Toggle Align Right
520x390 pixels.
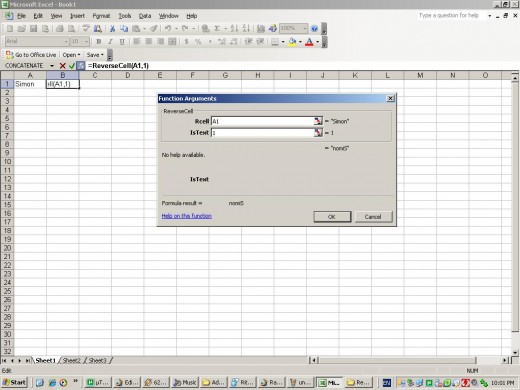pos(160,42)
